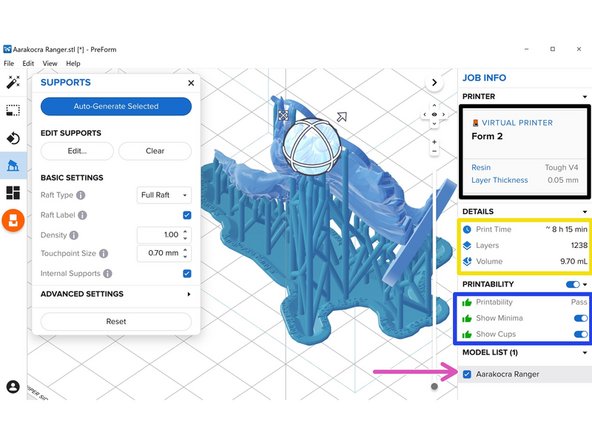592x444 pixels.
Task: Choose the Select tool with dashed rectangle
Action: [x=13, y=110]
